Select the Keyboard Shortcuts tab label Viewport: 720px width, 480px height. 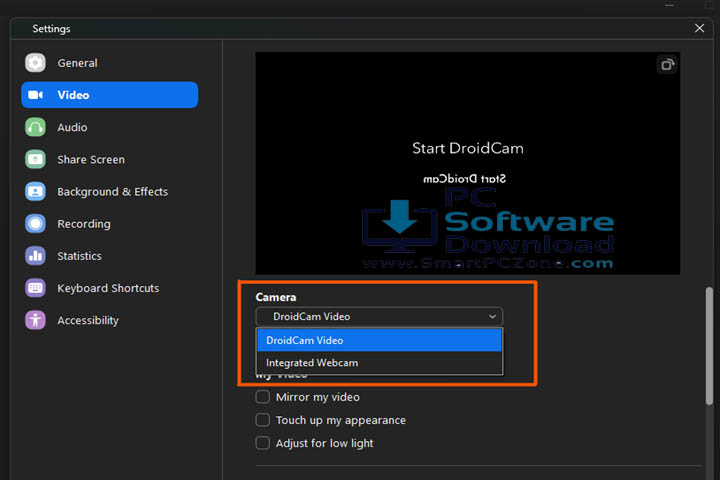point(108,288)
